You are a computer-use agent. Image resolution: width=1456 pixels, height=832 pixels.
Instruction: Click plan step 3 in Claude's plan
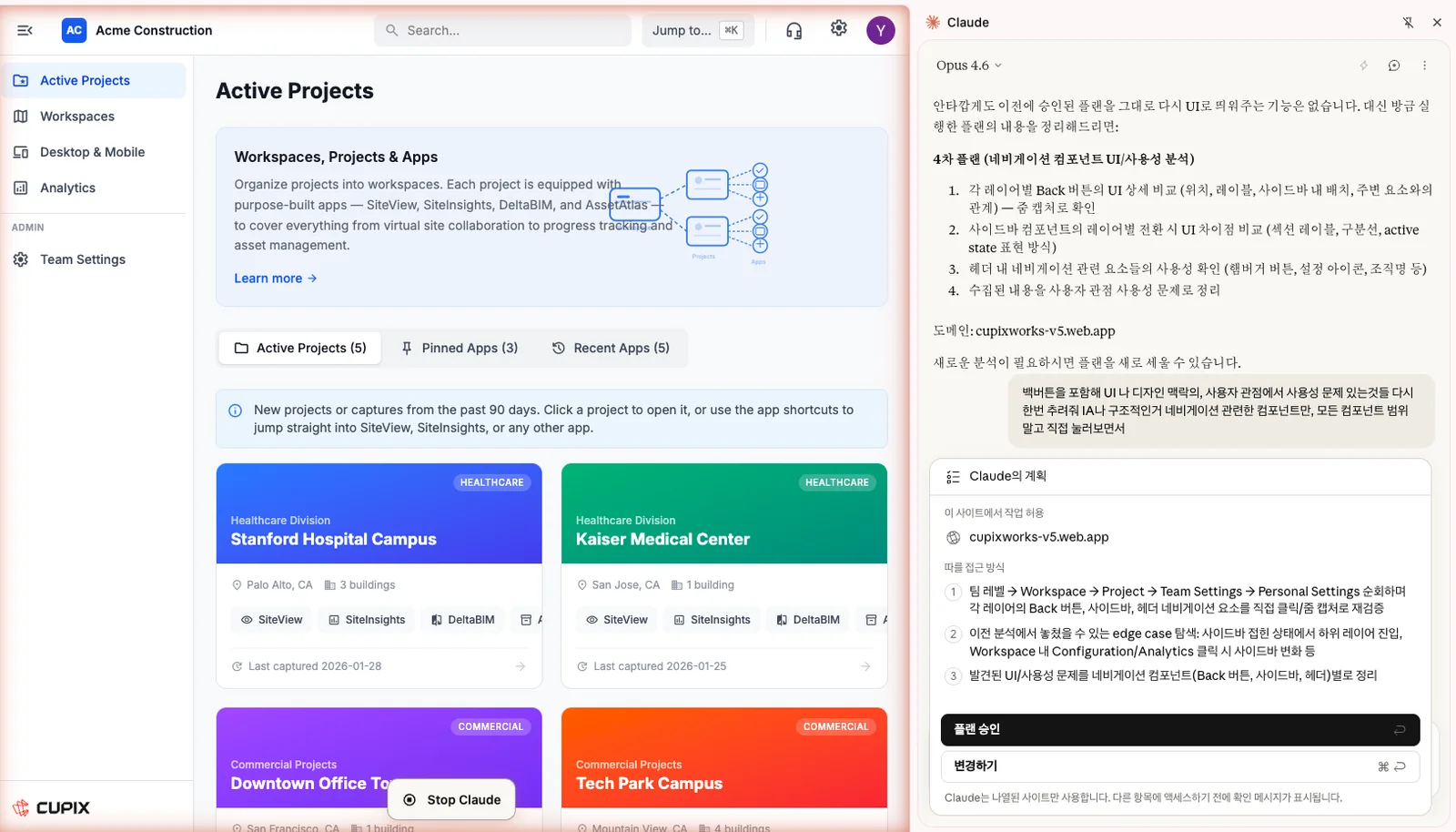pyautogui.click(x=1161, y=675)
